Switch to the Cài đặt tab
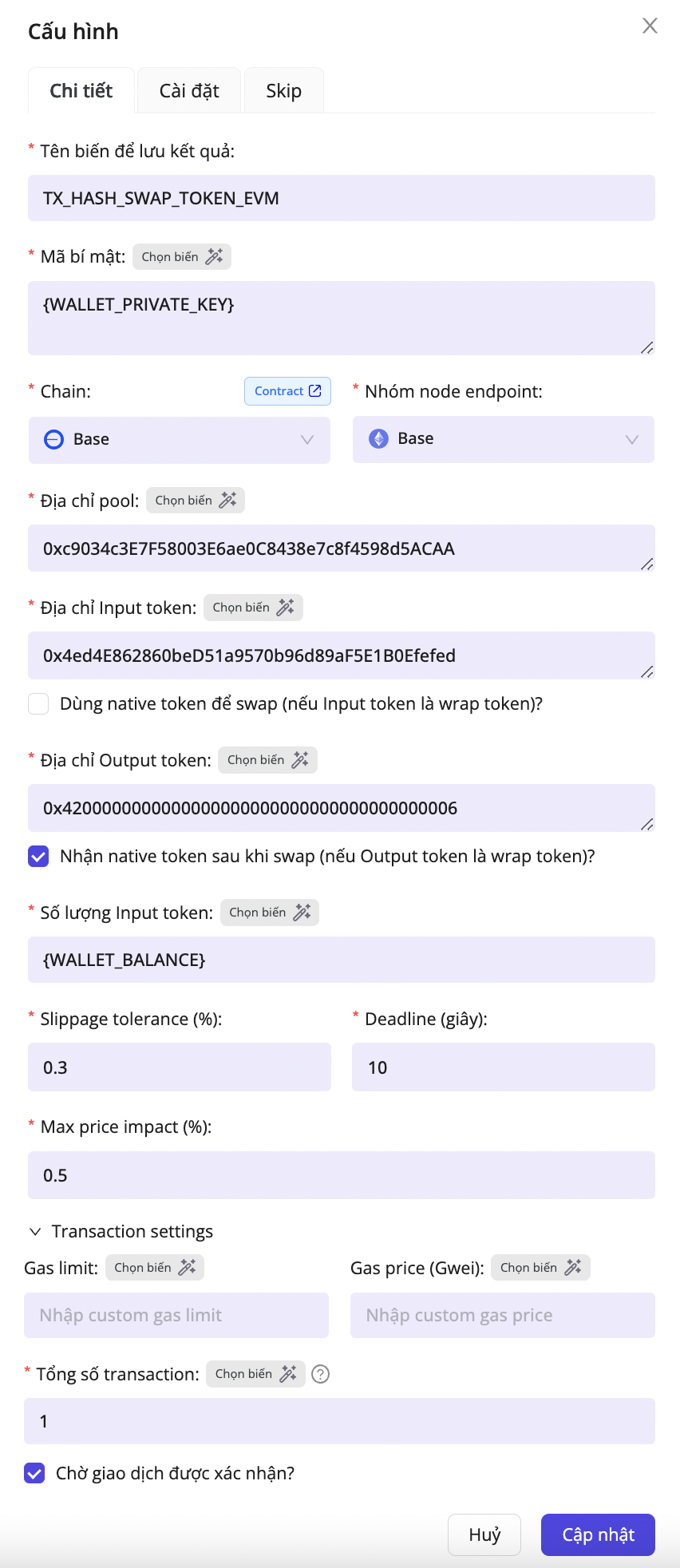The width and height of the screenshot is (680, 1568). (x=189, y=91)
